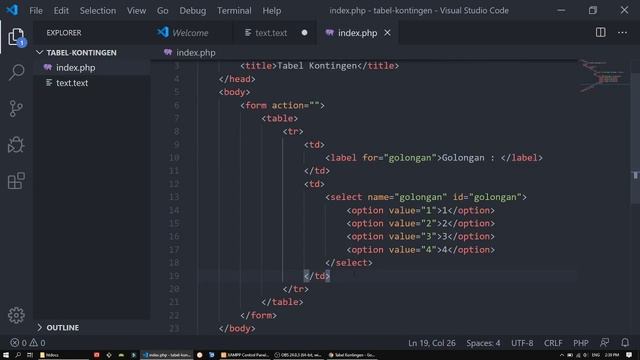Open the Windows taskbar search icon
Screen dimensions: 640x360
click(x=18, y=355)
